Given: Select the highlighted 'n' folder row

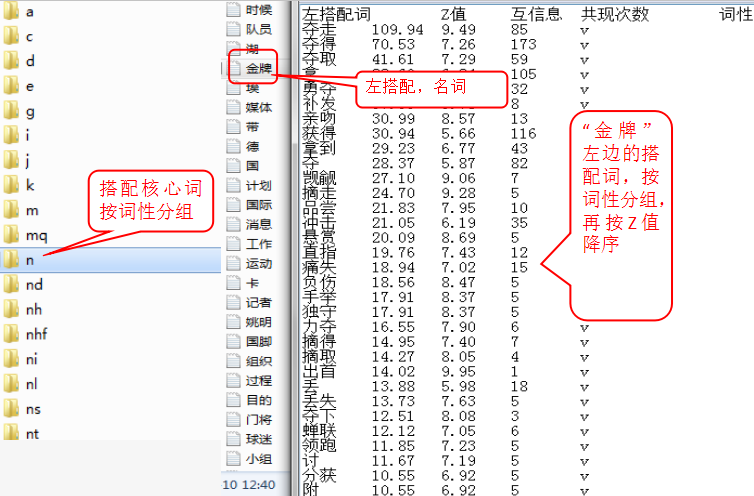Looking at the screenshot, I should coord(111,260).
